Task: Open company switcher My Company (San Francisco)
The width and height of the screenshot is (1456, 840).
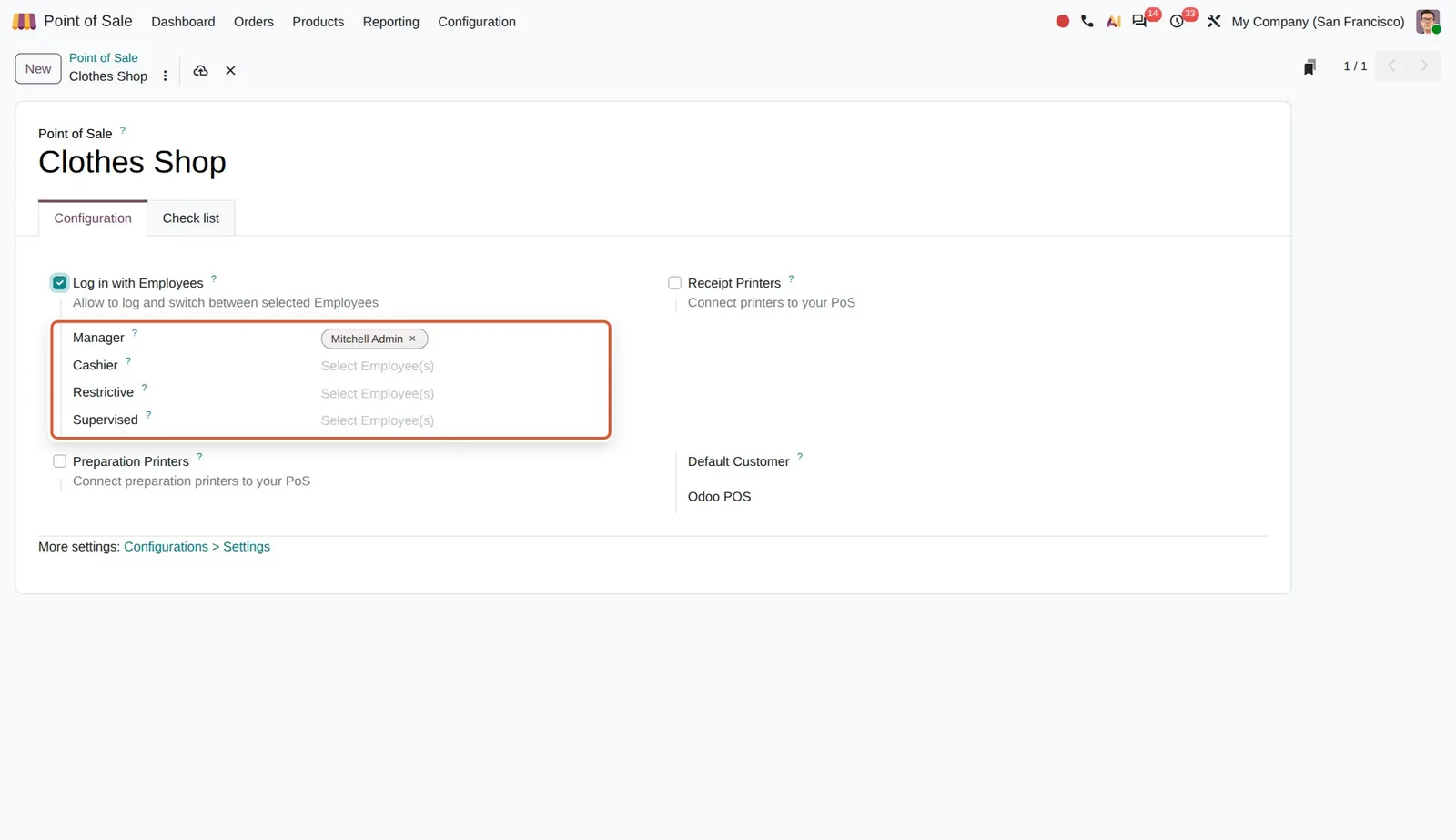Action: [1318, 22]
